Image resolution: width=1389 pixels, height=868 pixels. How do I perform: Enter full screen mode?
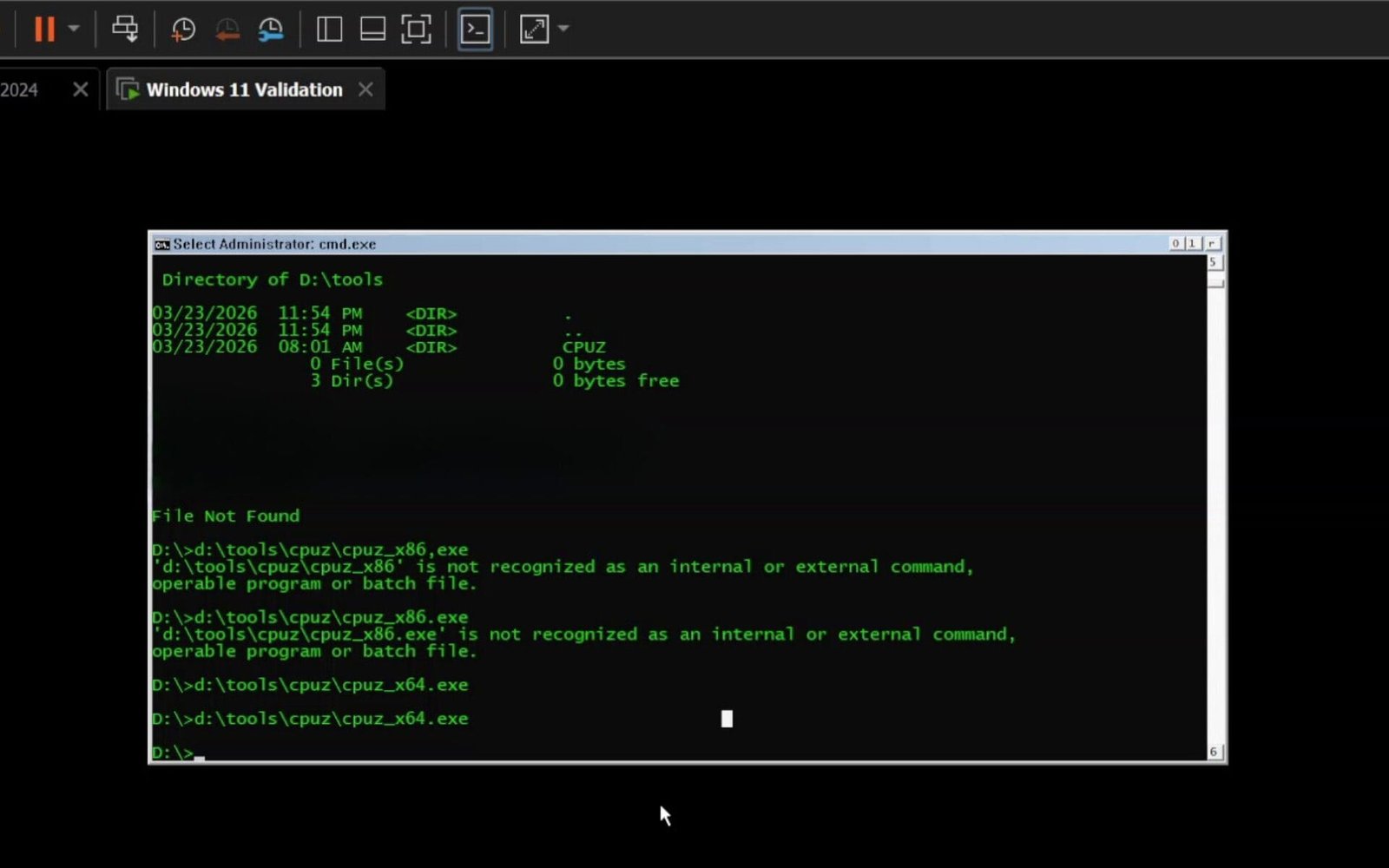point(417,29)
